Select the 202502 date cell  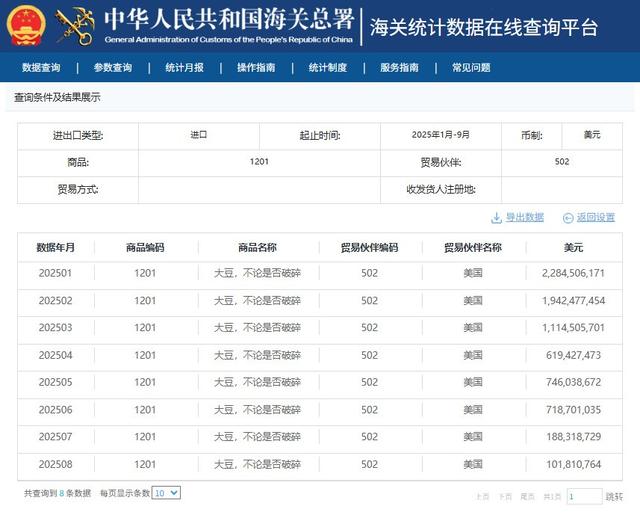coord(56,300)
